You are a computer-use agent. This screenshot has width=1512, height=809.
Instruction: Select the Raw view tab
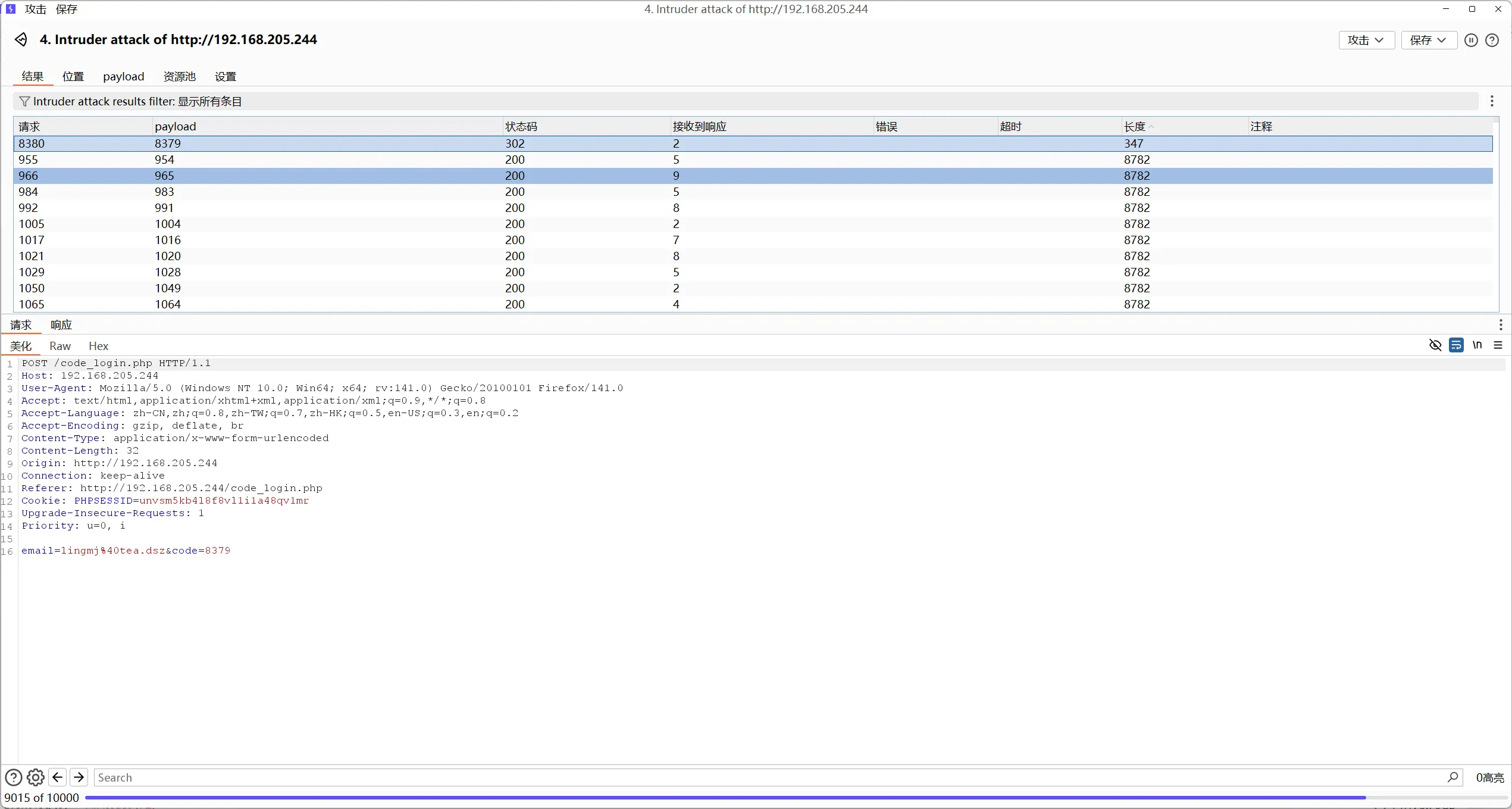coord(60,346)
